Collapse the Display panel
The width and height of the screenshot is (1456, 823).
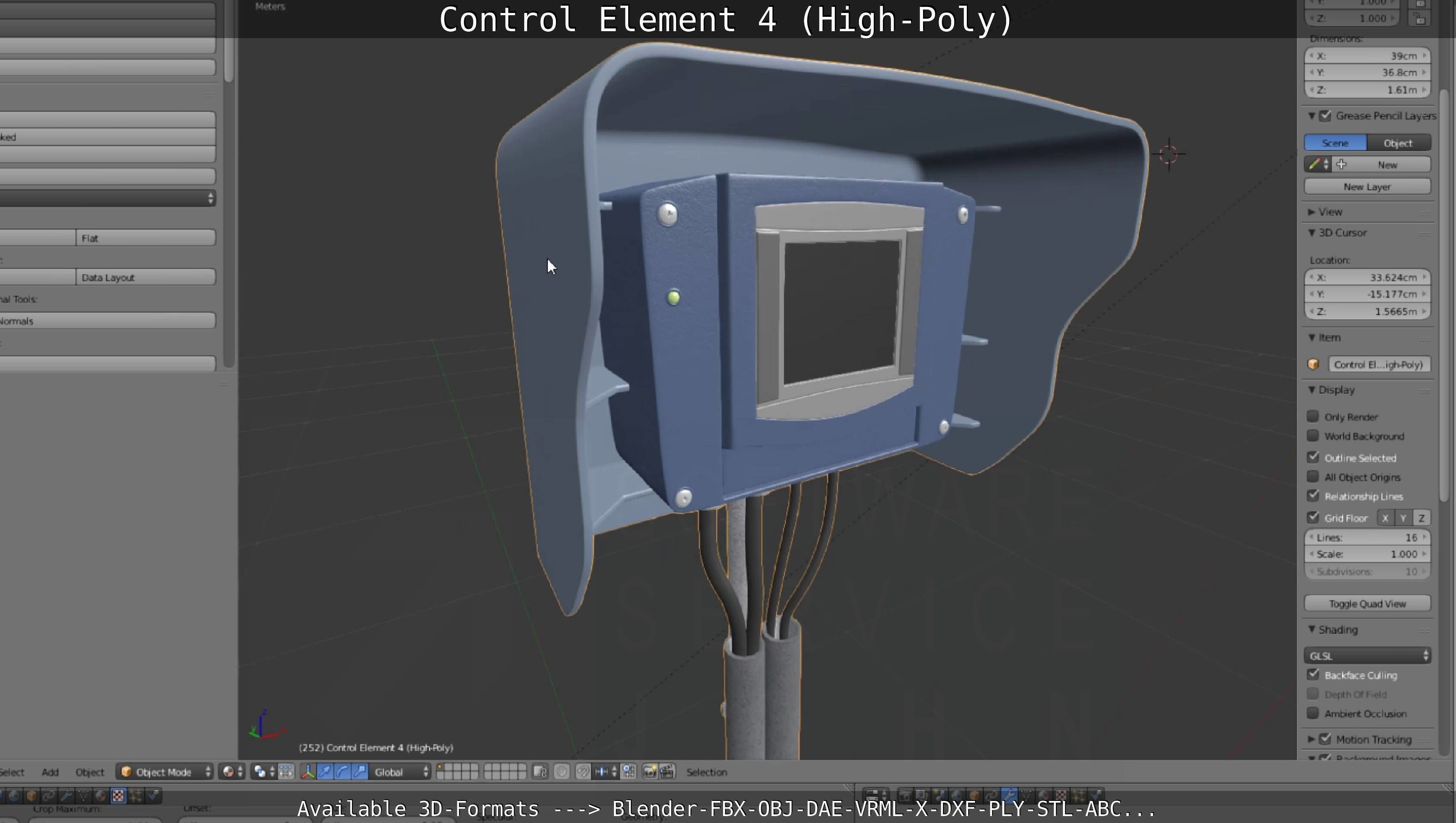tap(1311, 390)
